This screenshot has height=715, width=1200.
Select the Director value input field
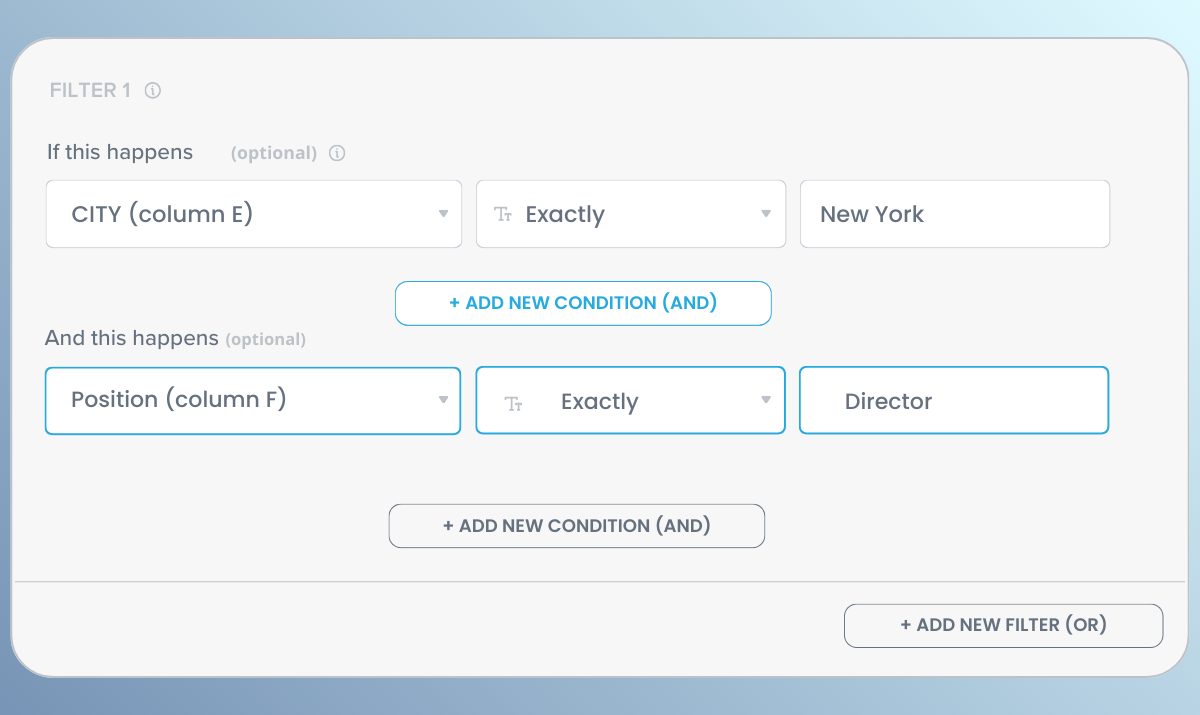953,400
